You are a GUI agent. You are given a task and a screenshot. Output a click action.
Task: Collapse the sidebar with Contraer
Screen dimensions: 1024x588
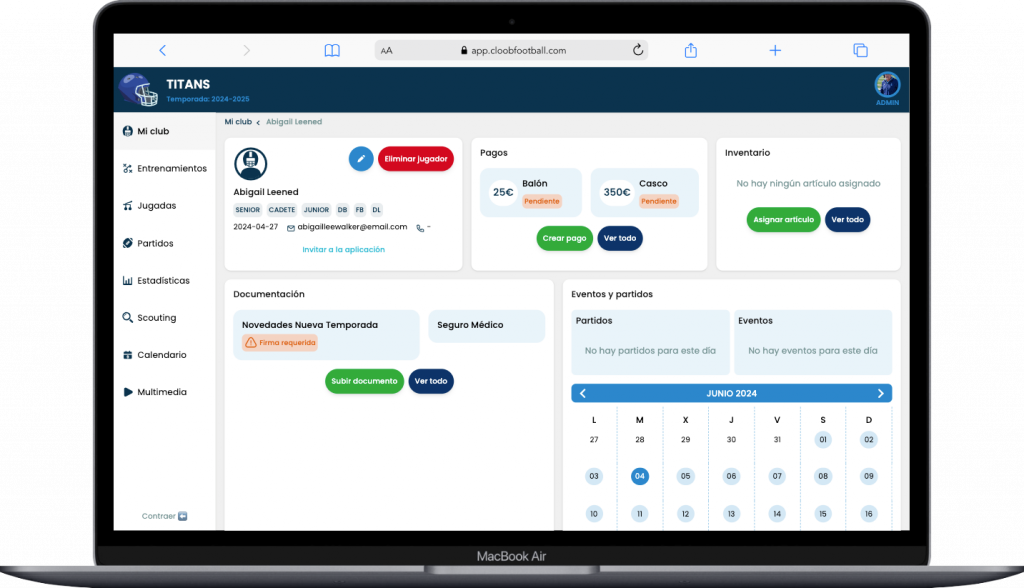click(164, 516)
